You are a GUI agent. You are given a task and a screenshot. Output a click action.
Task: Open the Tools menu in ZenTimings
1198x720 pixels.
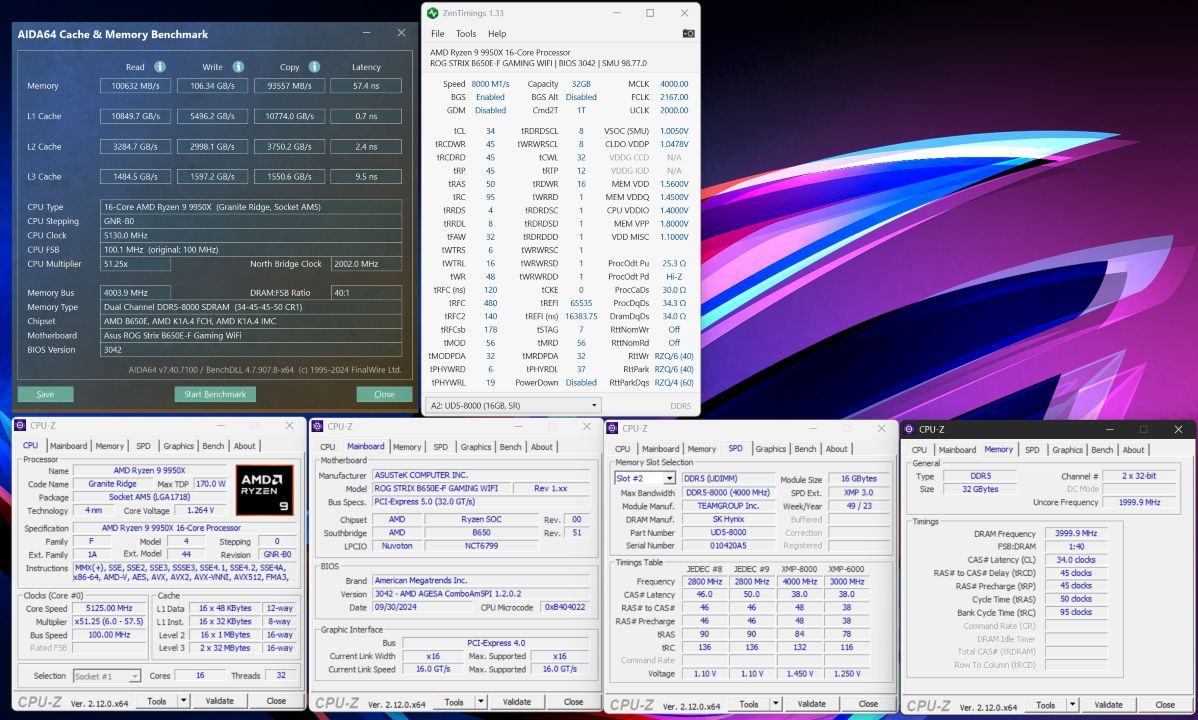[466, 33]
